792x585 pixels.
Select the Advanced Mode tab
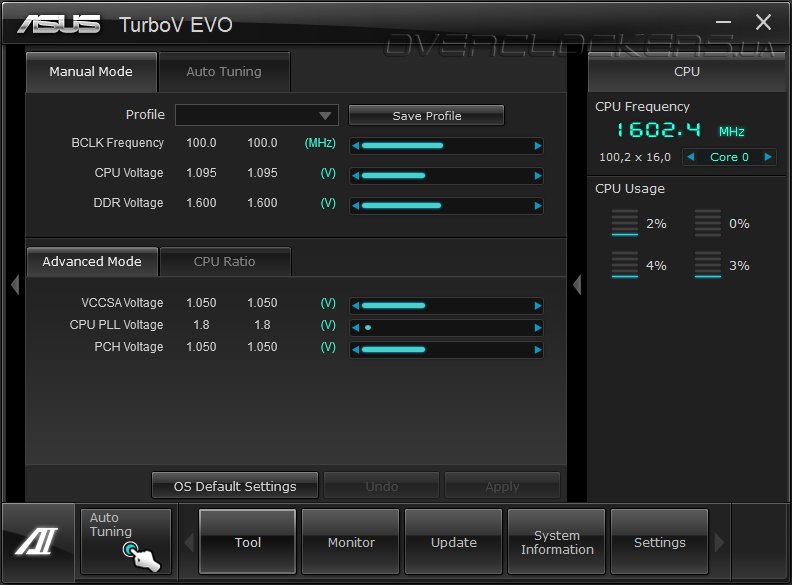tap(92, 262)
